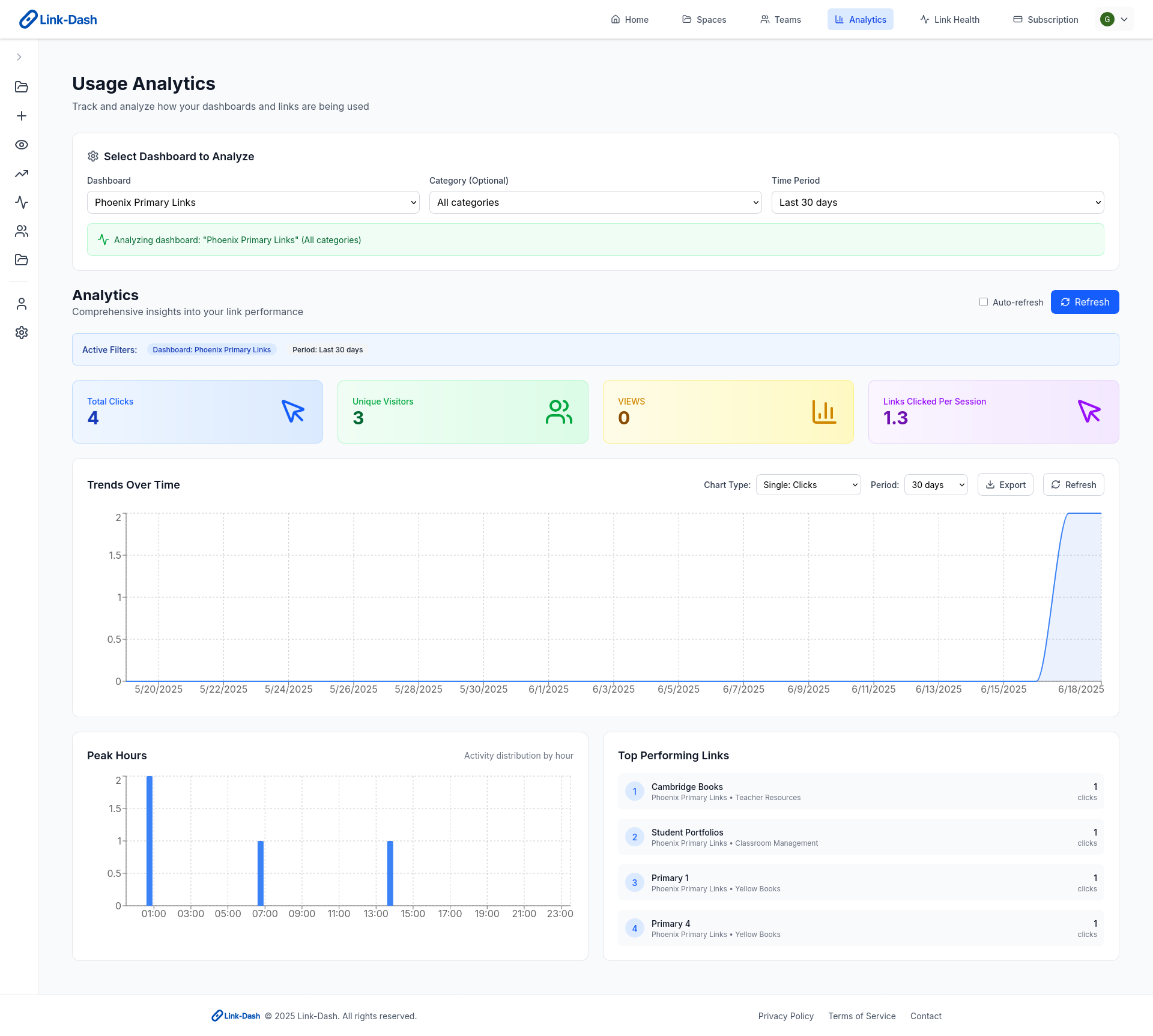Click the plus icon in sidebar
Viewport: 1153px width, 1036px height.
[22, 116]
